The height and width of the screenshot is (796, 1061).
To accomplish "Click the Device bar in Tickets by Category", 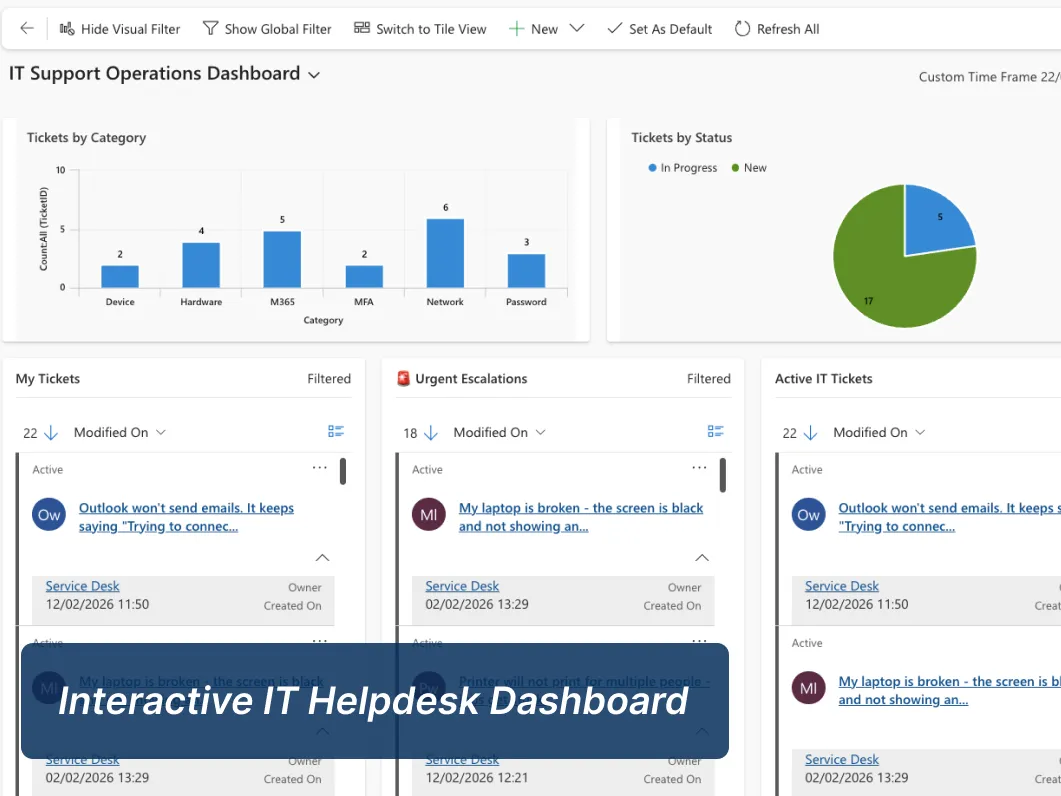I will [x=120, y=276].
